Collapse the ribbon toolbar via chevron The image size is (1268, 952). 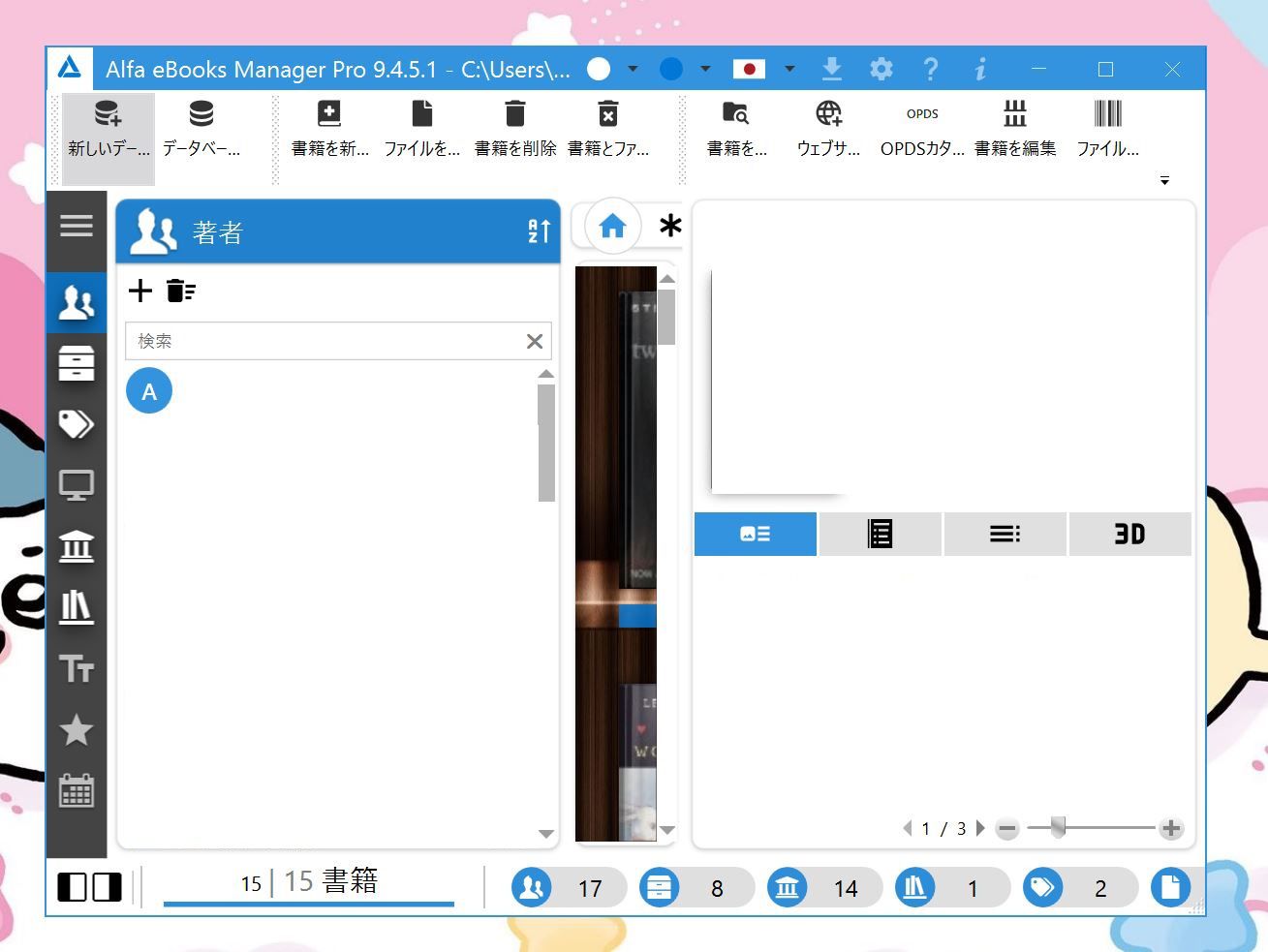1163,180
